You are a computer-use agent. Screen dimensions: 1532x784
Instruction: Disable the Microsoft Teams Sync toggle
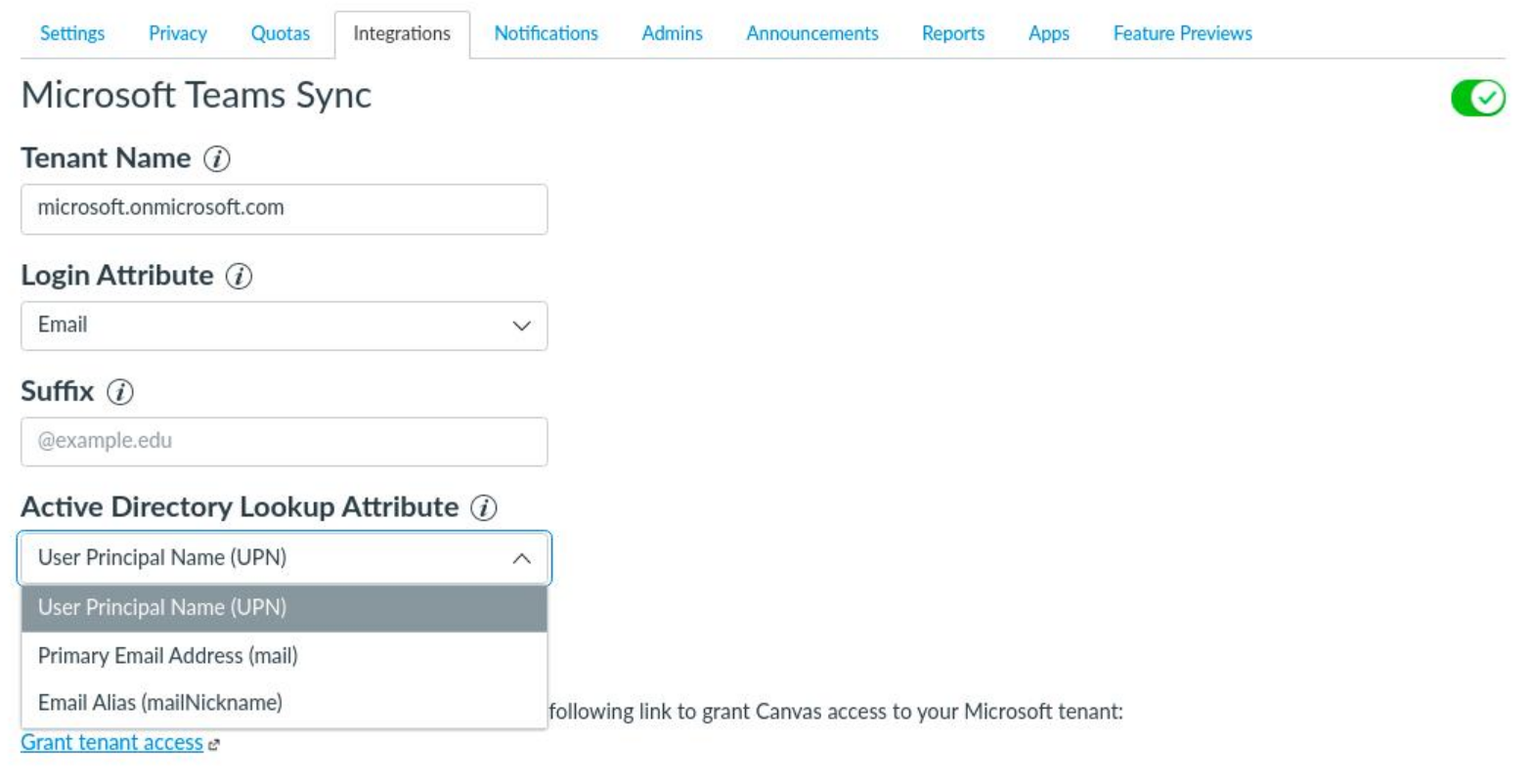click(x=1478, y=98)
